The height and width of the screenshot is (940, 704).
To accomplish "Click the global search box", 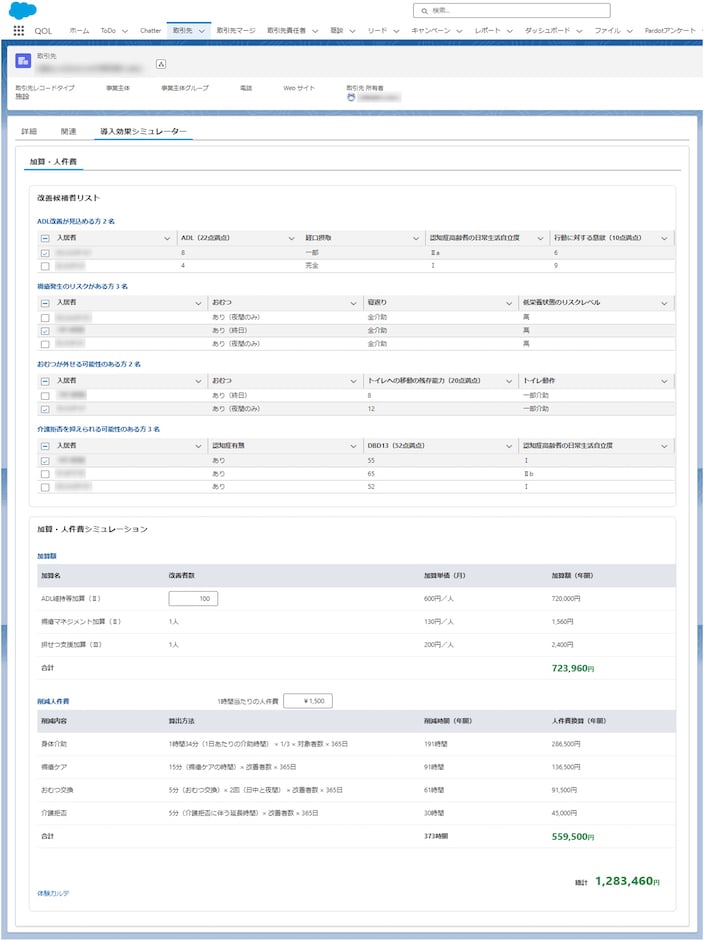I will [x=512, y=11].
